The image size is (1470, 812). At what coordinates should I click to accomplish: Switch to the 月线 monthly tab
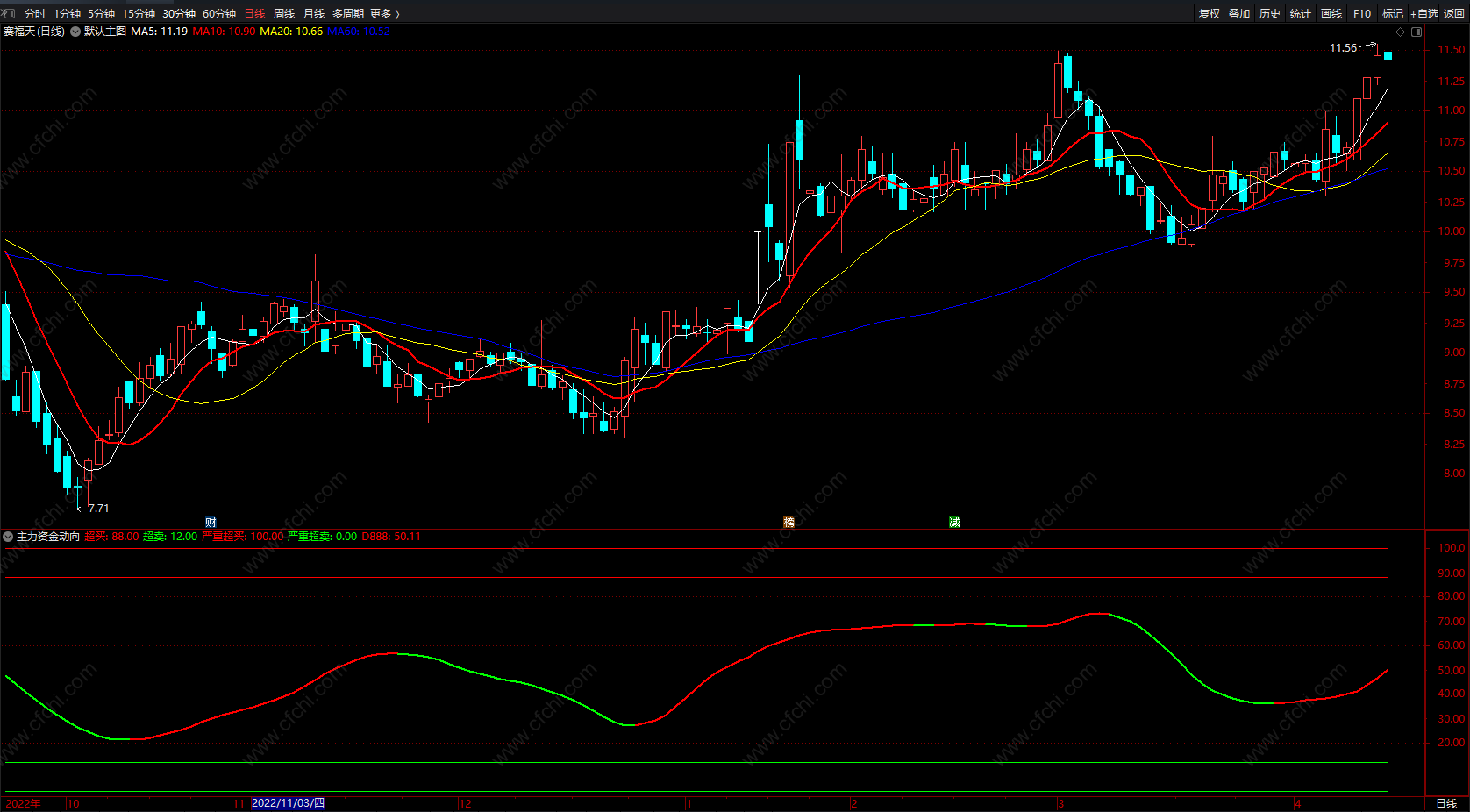click(314, 14)
